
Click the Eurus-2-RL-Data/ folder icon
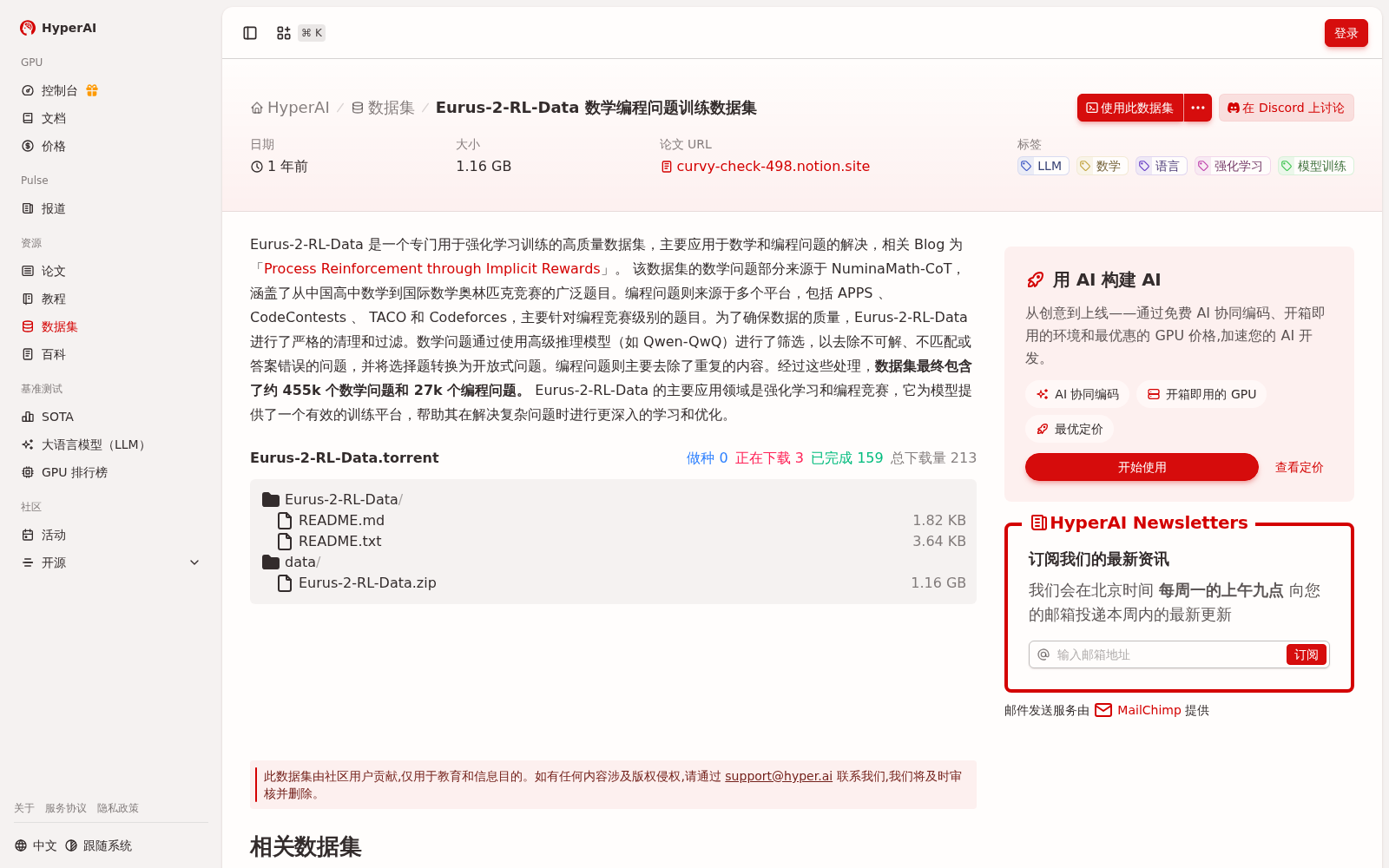271,500
